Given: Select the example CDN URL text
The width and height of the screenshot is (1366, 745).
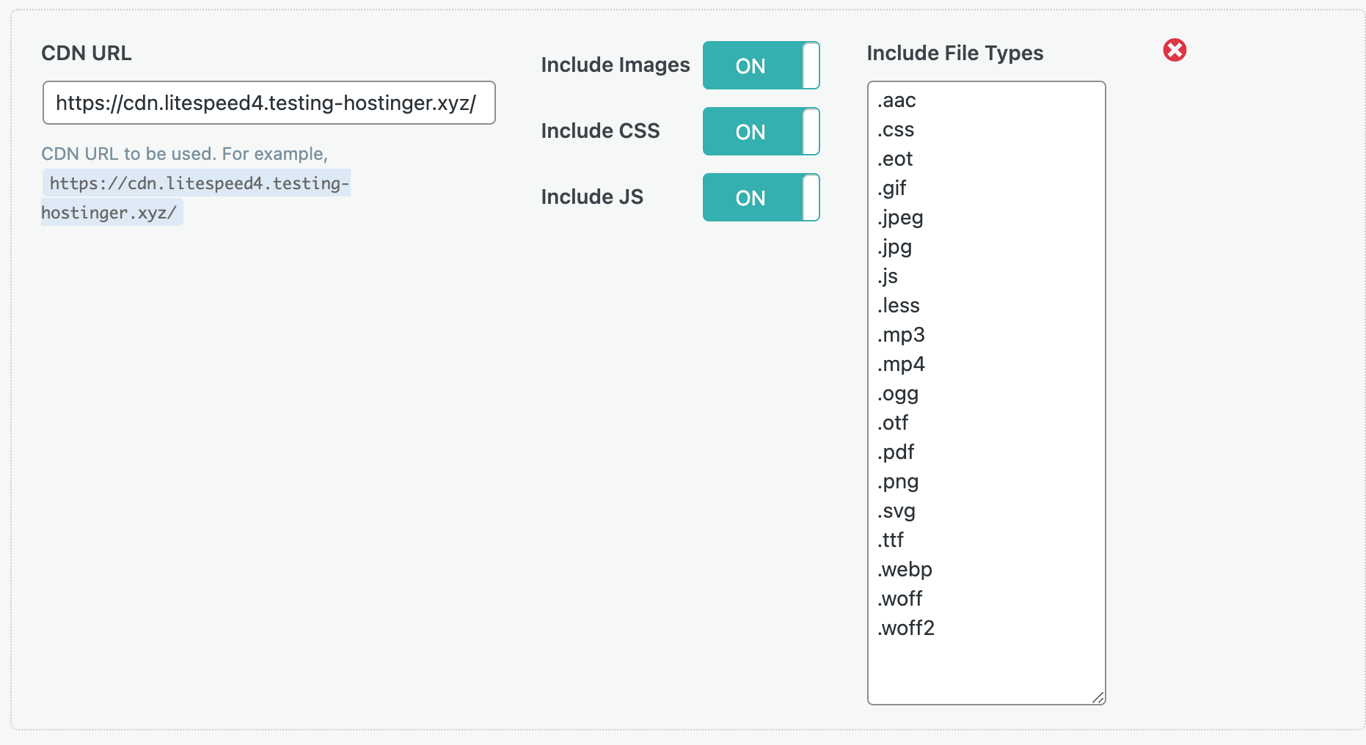Looking at the screenshot, I should tap(195, 197).
